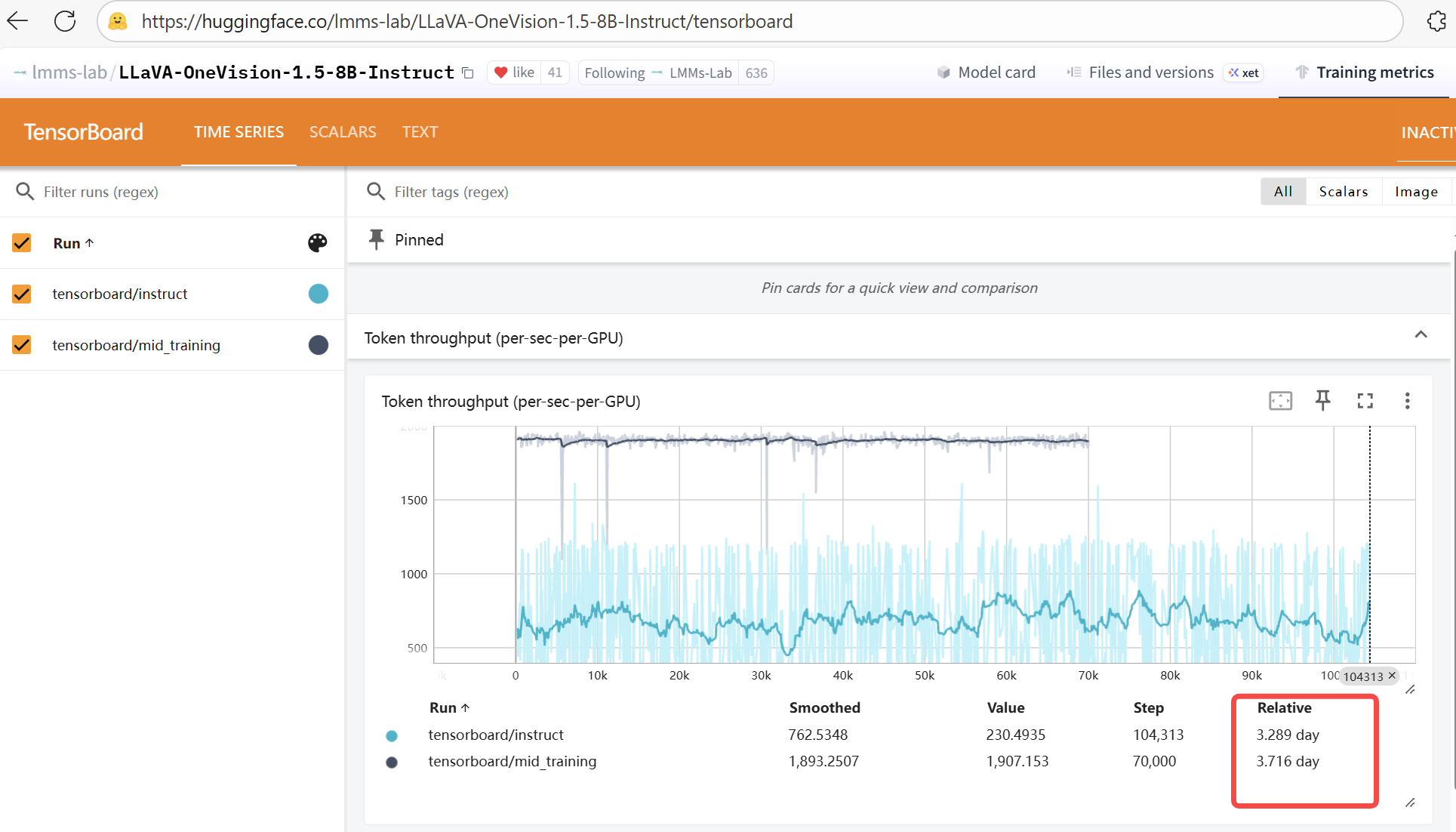Collapse the Token throughput section chevron
Viewport: 1456px width, 832px height.
coord(1422,334)
